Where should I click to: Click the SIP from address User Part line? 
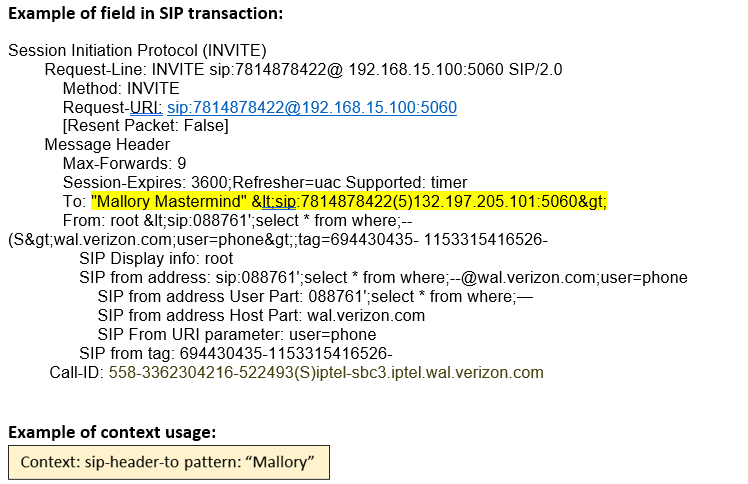click(245, 296)
